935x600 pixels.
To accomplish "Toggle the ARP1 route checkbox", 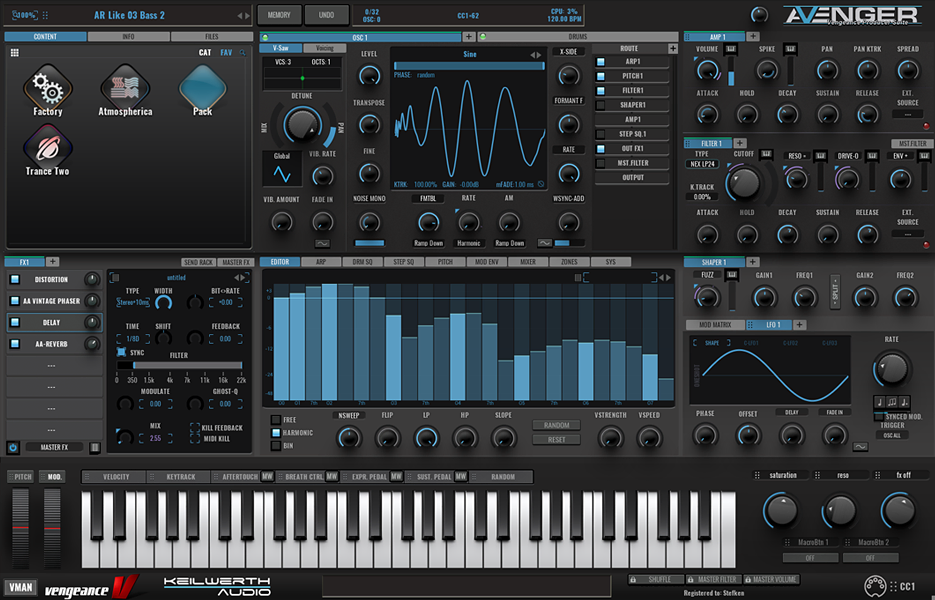I will [x=600, y=61].
